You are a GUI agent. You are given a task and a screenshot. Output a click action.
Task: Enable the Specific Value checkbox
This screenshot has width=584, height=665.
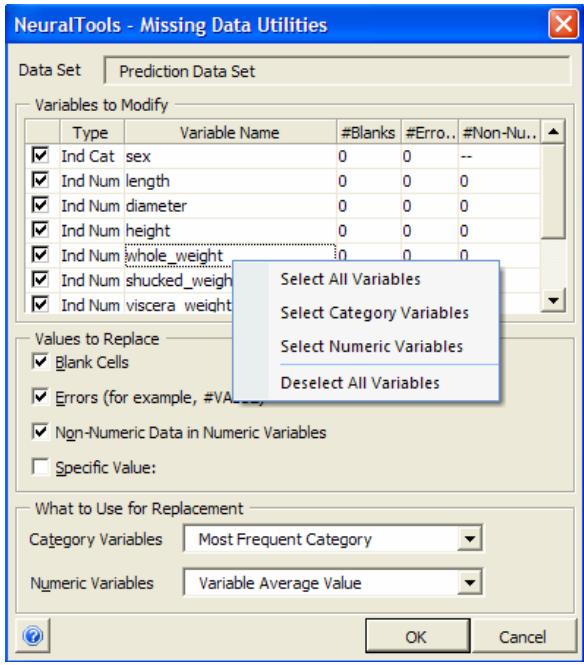pyautogui.click(x=40, y=467)
